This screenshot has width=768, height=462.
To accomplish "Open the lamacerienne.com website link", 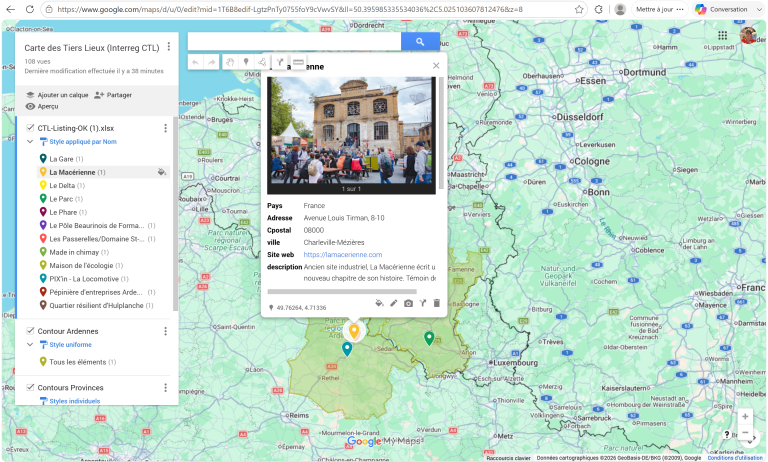I will [x=343, y=255].
